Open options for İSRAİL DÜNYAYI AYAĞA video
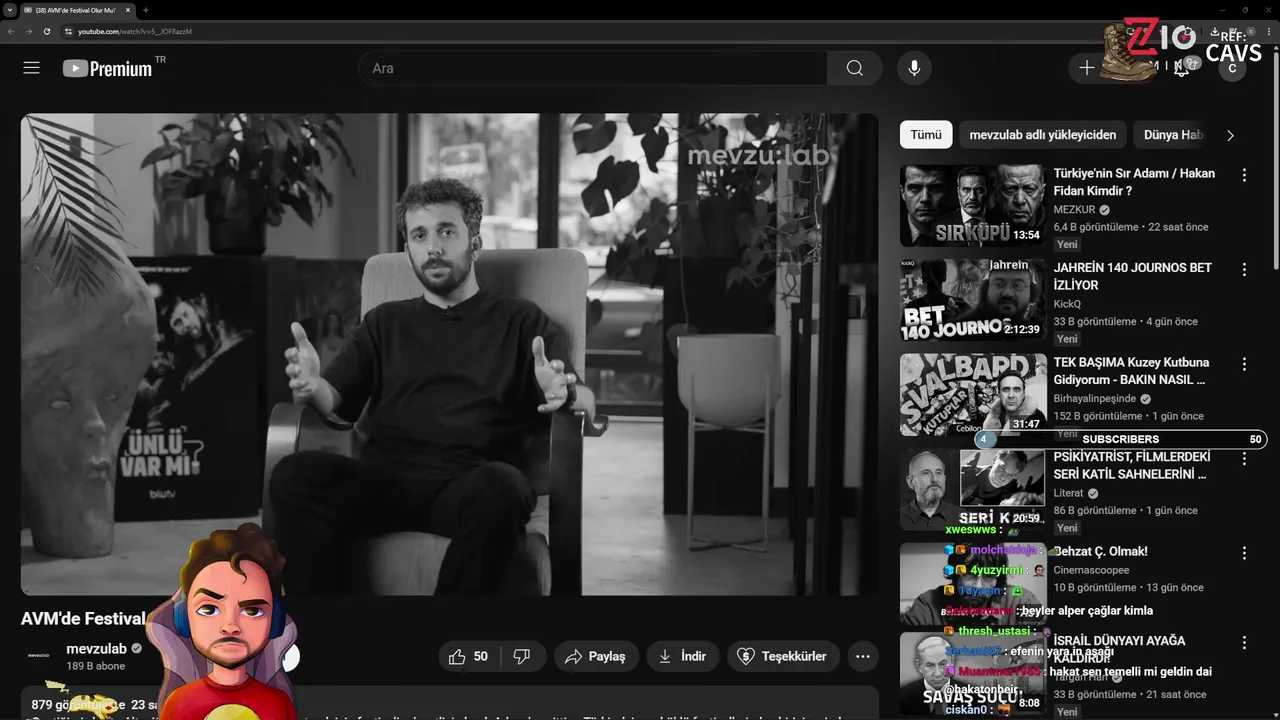The width and height of the screenshot is (1280, 720). tap(1244, 642)
